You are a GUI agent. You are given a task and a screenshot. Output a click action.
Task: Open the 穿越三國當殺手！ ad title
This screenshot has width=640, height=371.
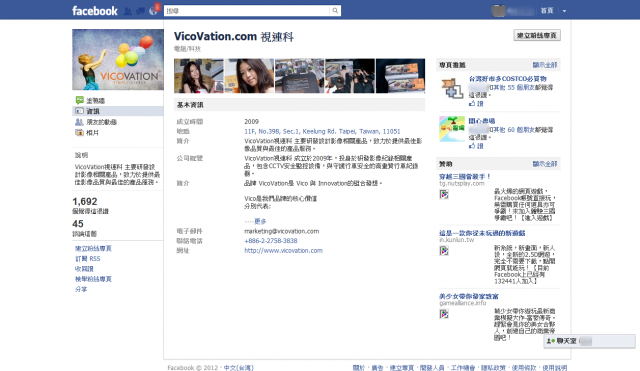[465, 176]
